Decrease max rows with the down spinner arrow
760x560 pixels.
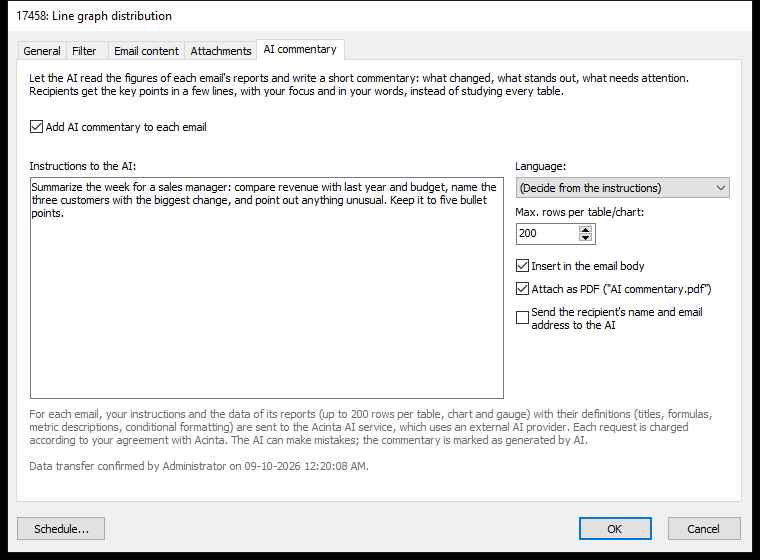pyautogui.click(x=586, y=238)
